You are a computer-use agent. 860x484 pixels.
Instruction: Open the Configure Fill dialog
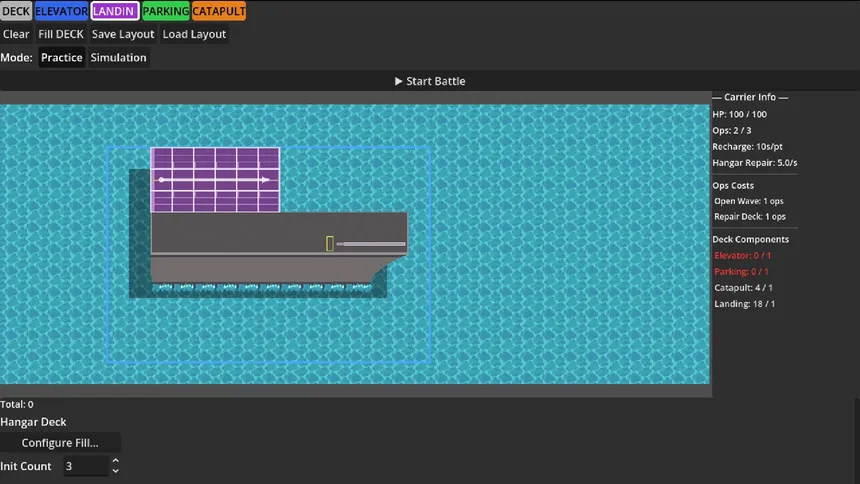(x=60, y=443)
